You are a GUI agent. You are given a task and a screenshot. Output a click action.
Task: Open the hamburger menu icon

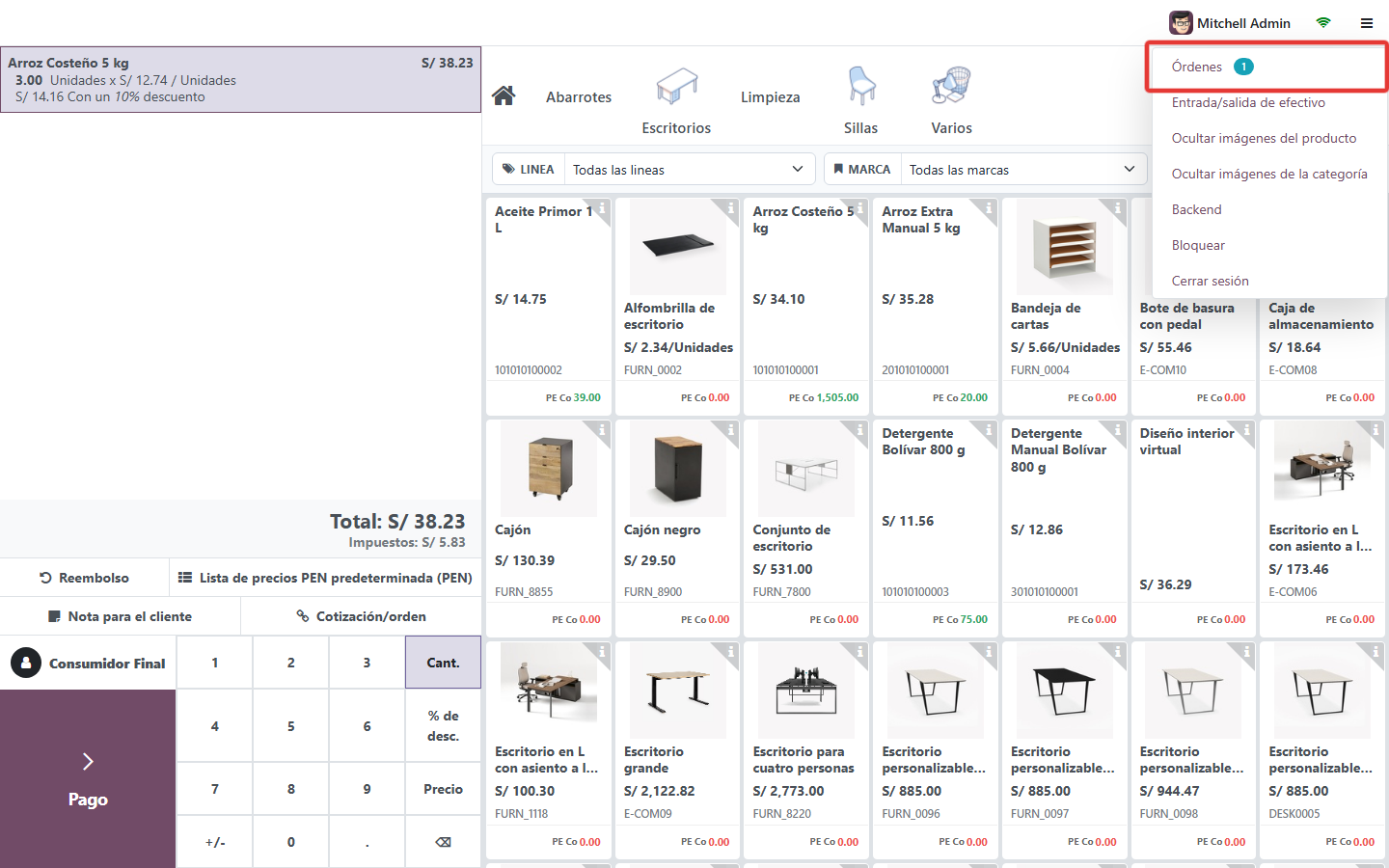(1367, 23)
